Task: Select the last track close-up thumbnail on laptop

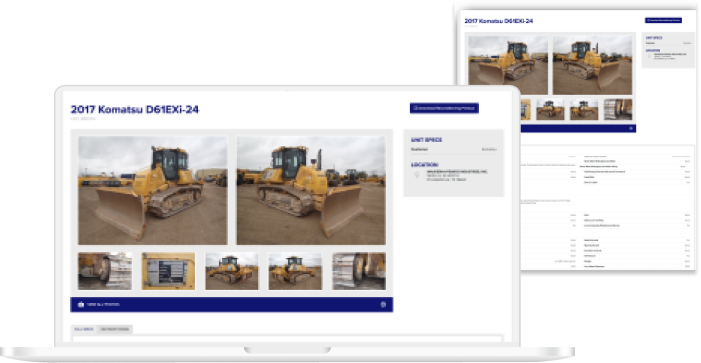Action: tap(359, 271)
